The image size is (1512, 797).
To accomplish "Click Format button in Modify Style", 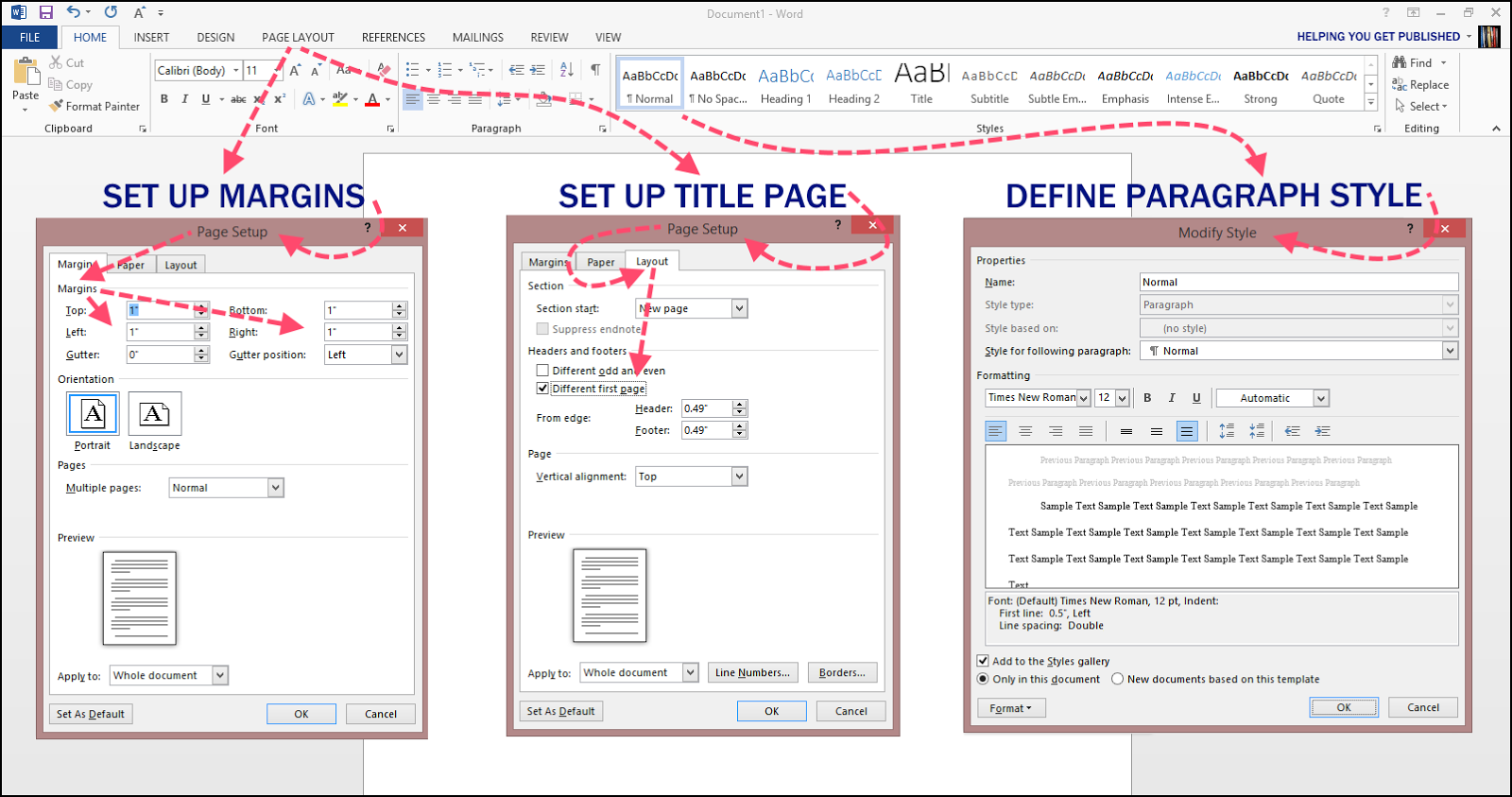I will tap(1011, 708).
